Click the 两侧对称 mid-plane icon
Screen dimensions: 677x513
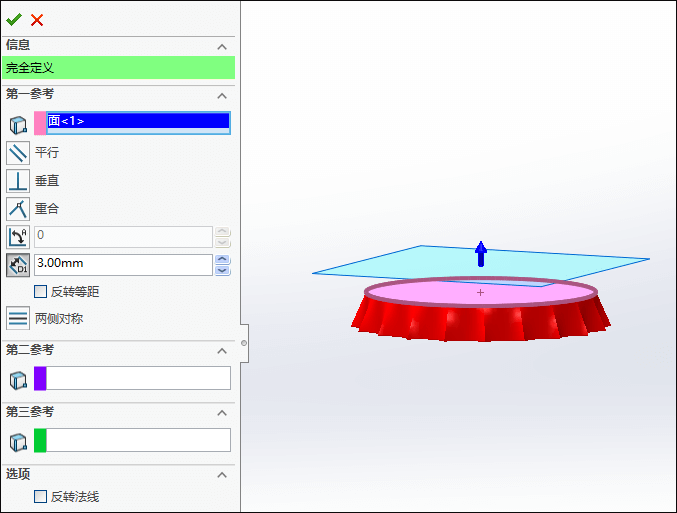coord(18,318)
